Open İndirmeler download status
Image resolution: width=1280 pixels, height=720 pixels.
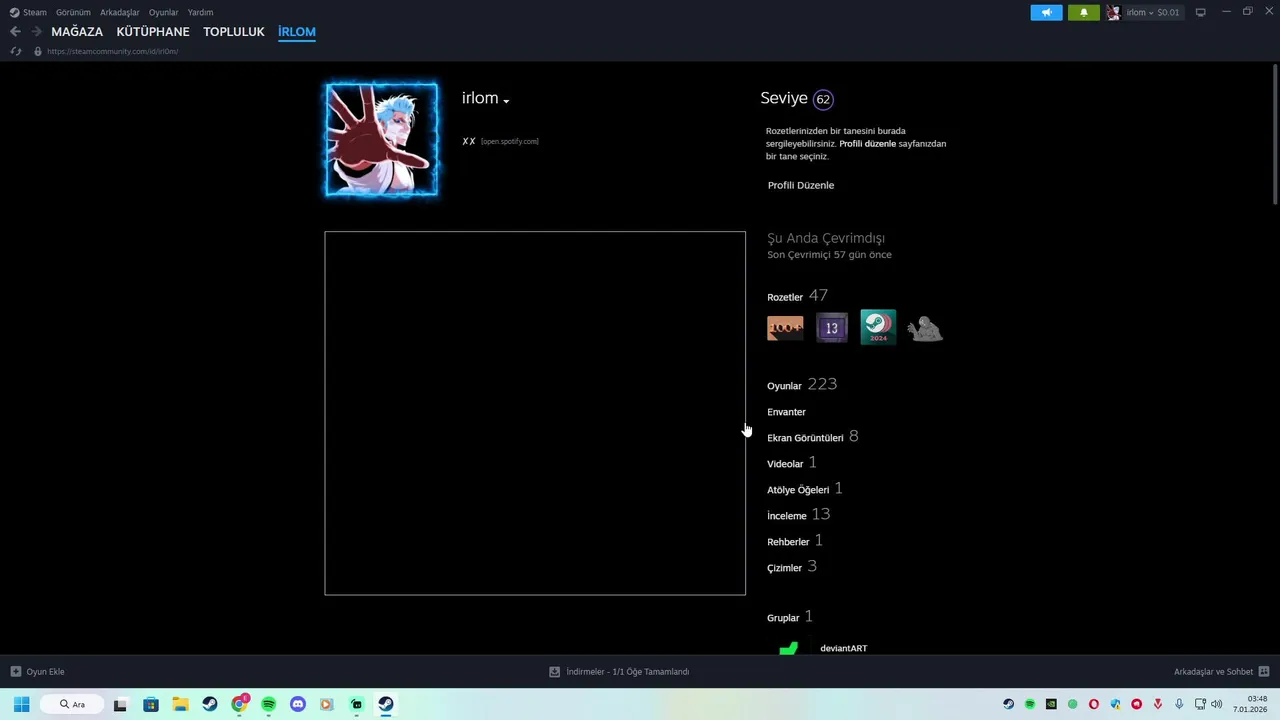619,672
